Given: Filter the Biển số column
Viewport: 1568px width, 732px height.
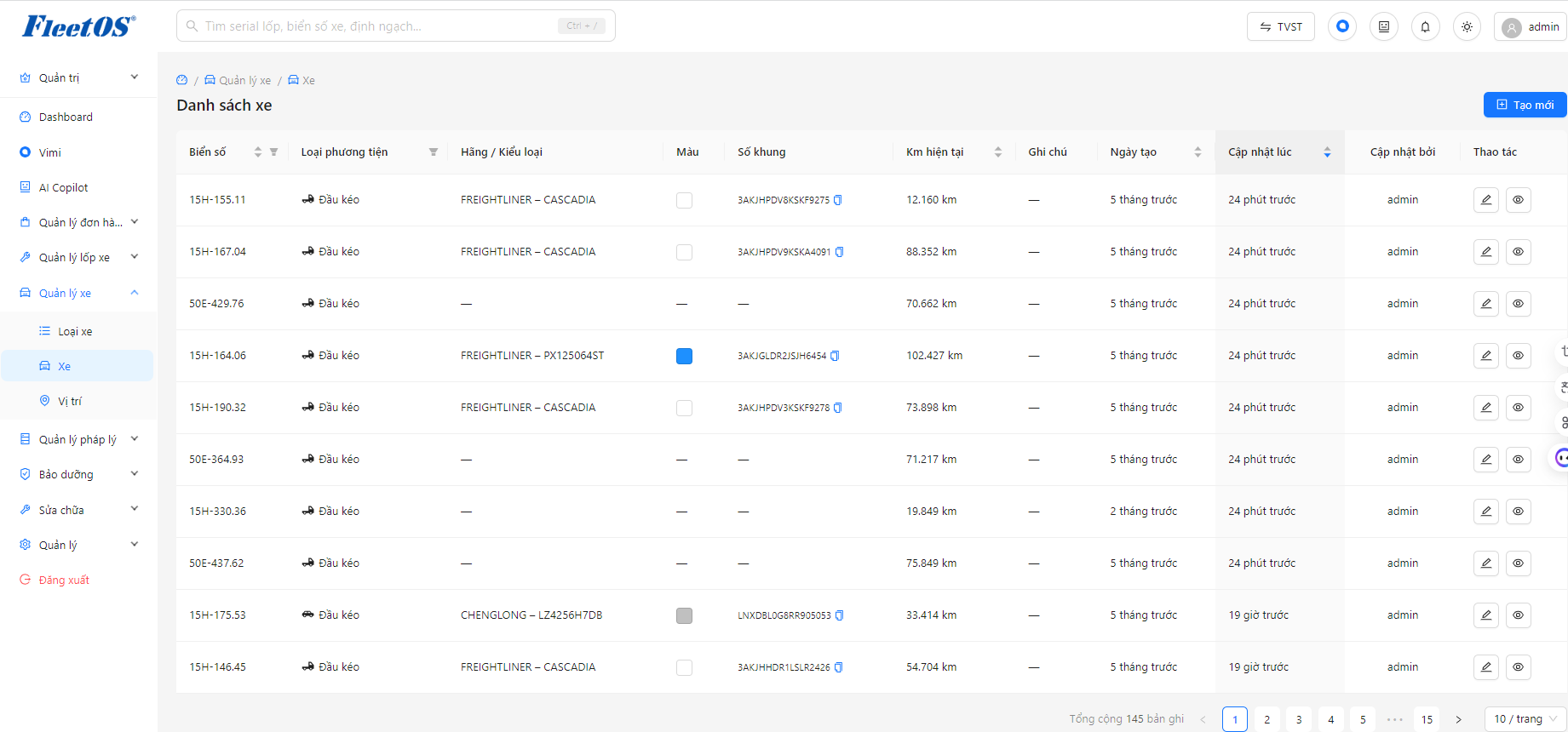Looking at the screenshot, I should 273,152.
